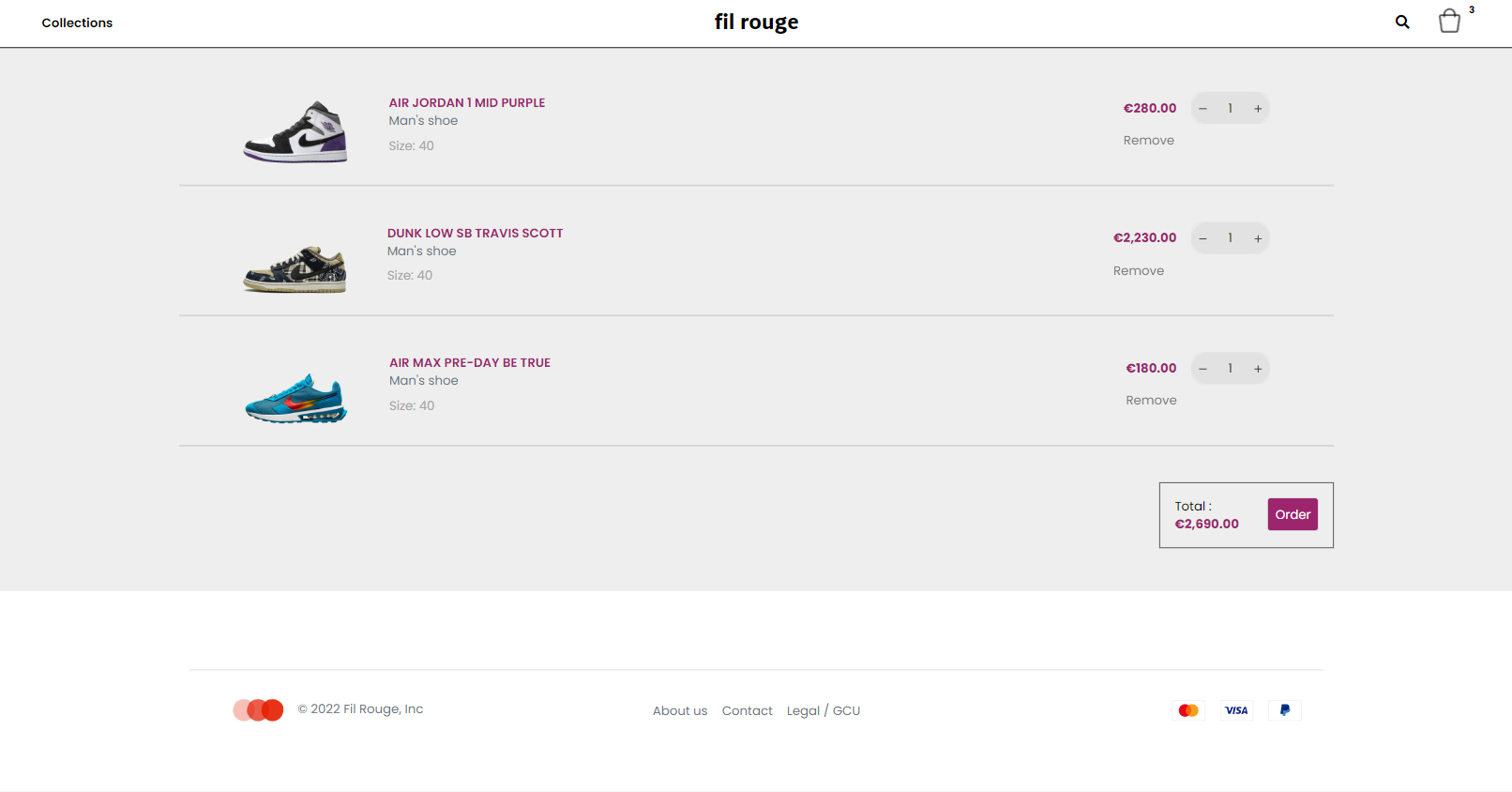Click the Visa payment icon in footer

click(x=1236, y=710)
